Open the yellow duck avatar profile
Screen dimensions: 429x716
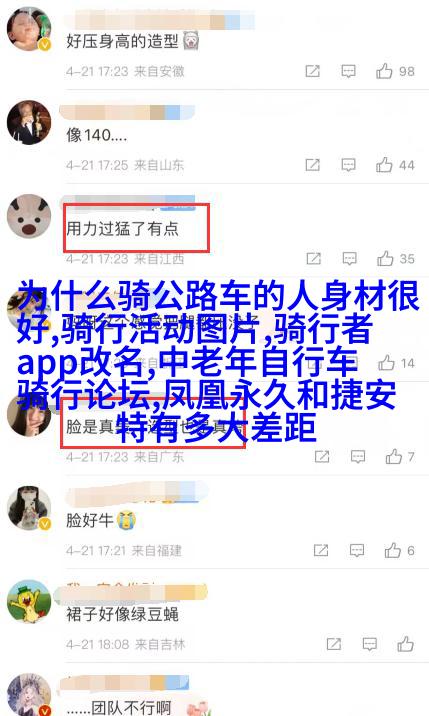coord(29,602)
